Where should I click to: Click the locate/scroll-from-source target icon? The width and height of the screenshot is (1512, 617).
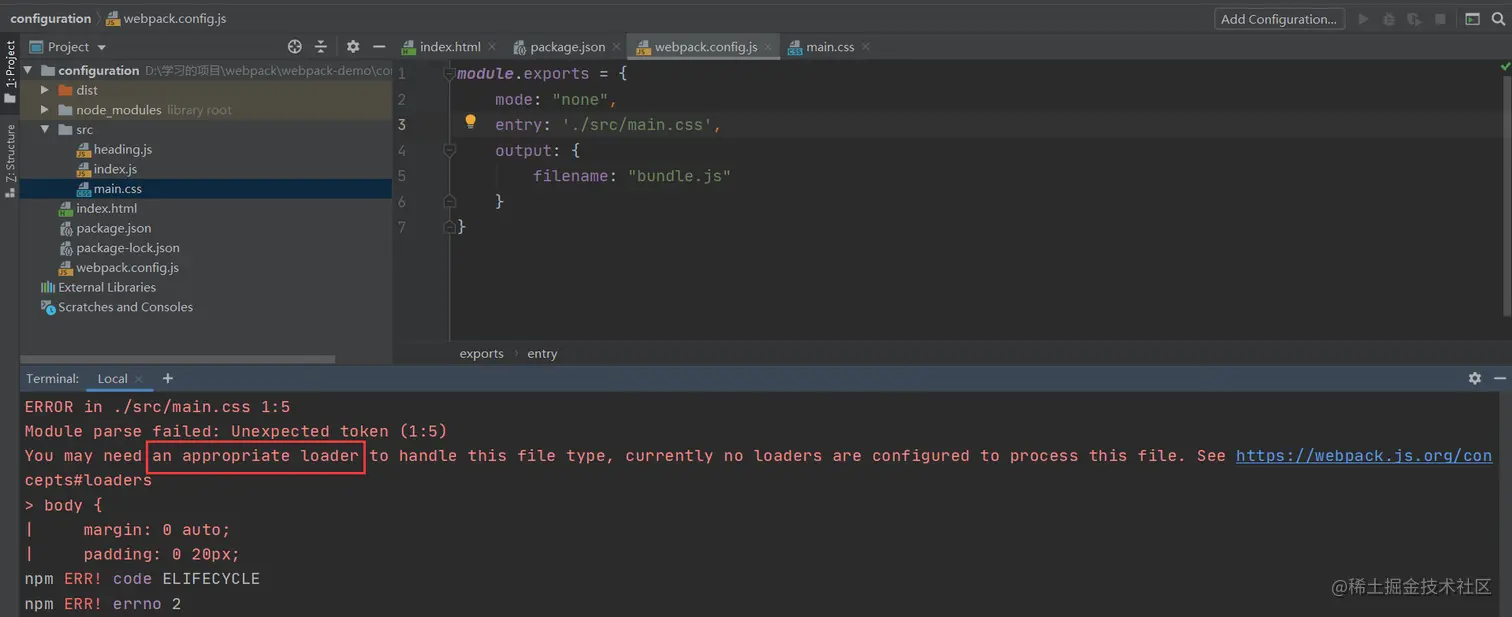295,47
